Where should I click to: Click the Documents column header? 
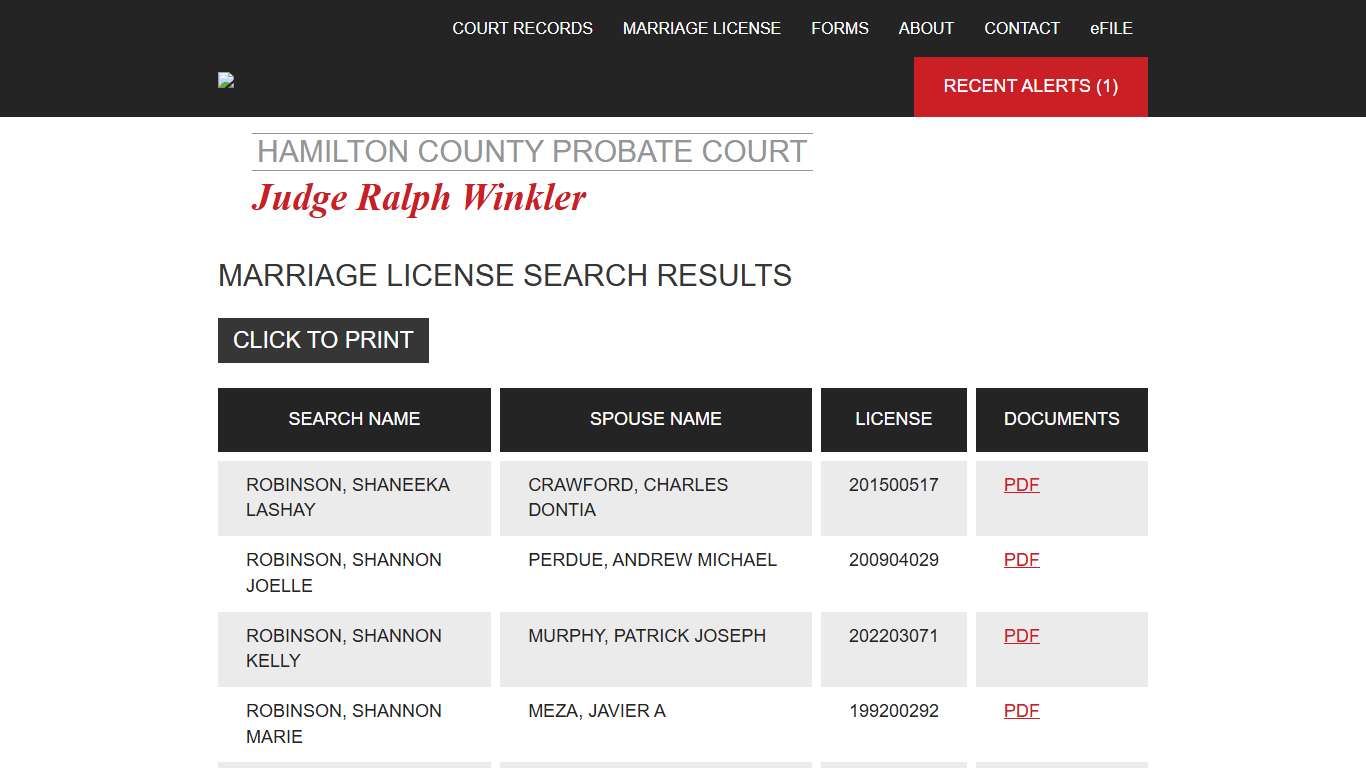1061,419
